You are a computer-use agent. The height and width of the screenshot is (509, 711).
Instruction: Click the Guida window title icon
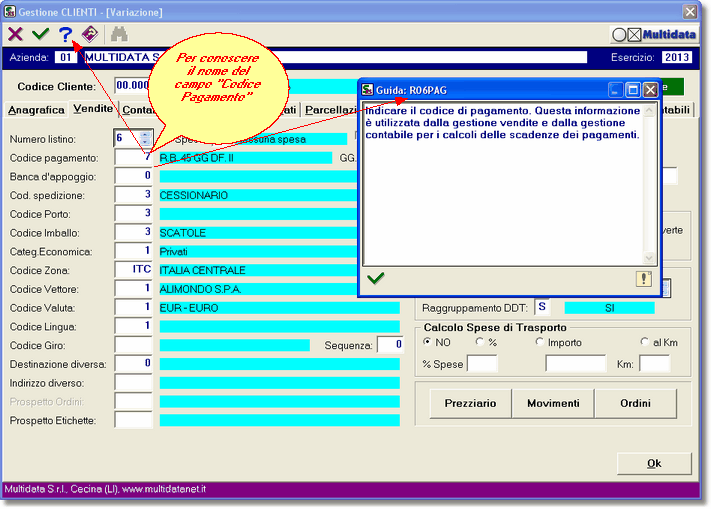point(367,90)
